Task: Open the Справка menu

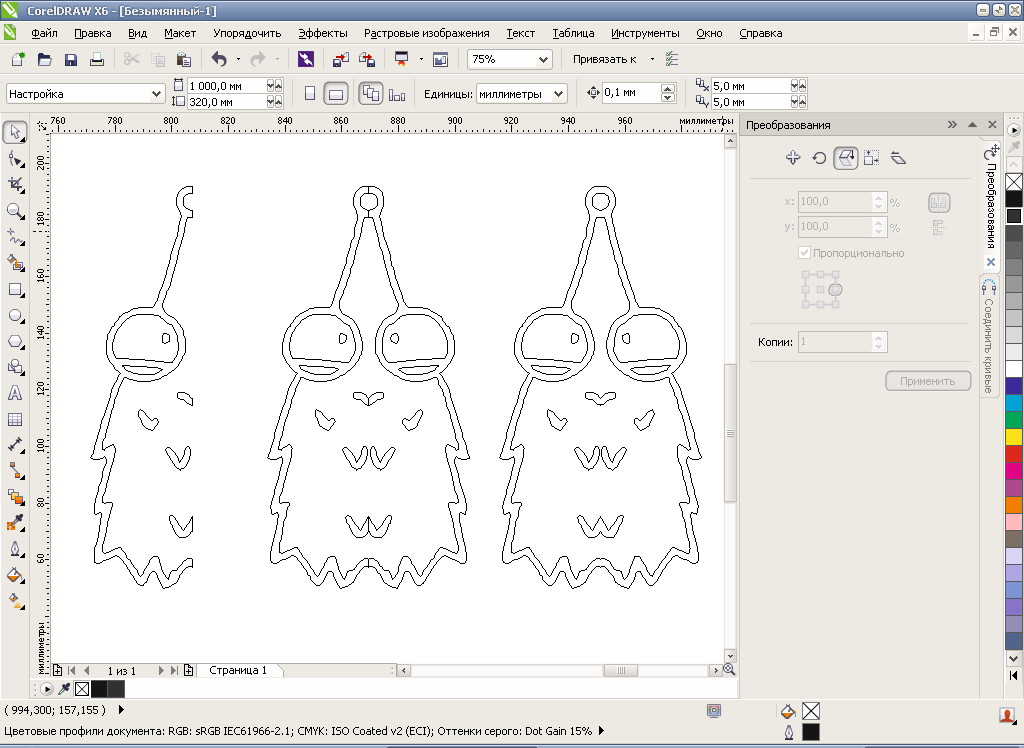Action: coord(761,33)
